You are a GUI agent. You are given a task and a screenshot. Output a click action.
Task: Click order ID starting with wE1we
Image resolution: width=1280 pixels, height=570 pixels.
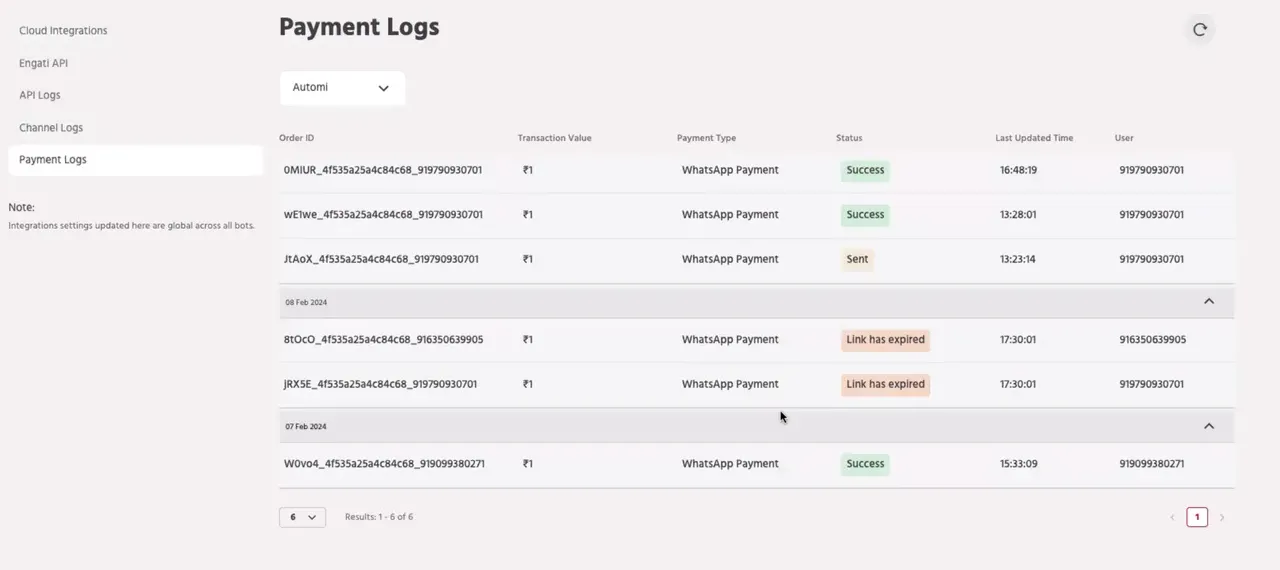click(383, 215)
